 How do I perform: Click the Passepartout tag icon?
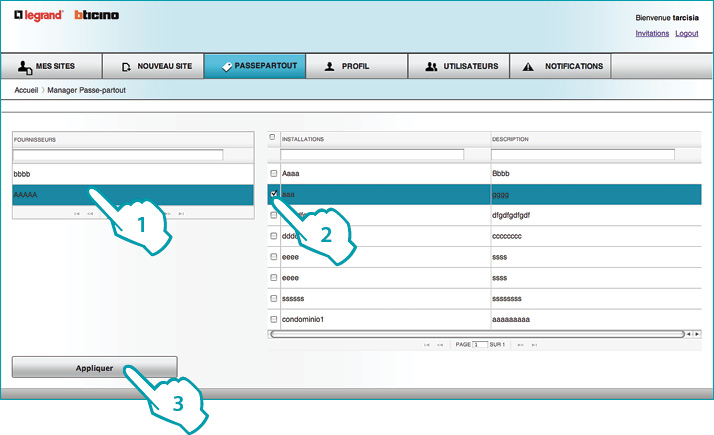pyautogui.click(x=226, y=67)
